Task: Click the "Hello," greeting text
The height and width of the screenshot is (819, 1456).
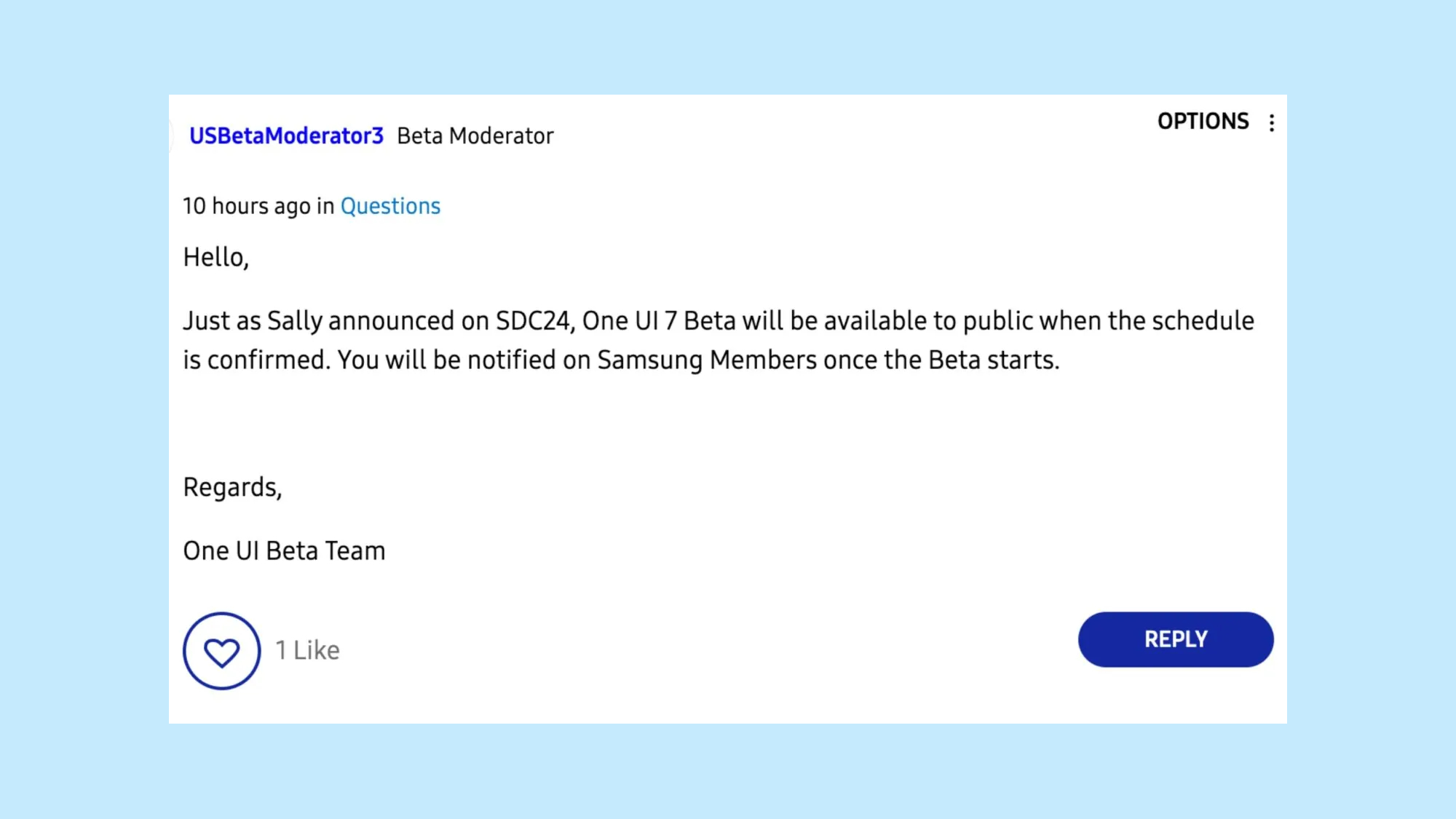Action: pos(215,257)
